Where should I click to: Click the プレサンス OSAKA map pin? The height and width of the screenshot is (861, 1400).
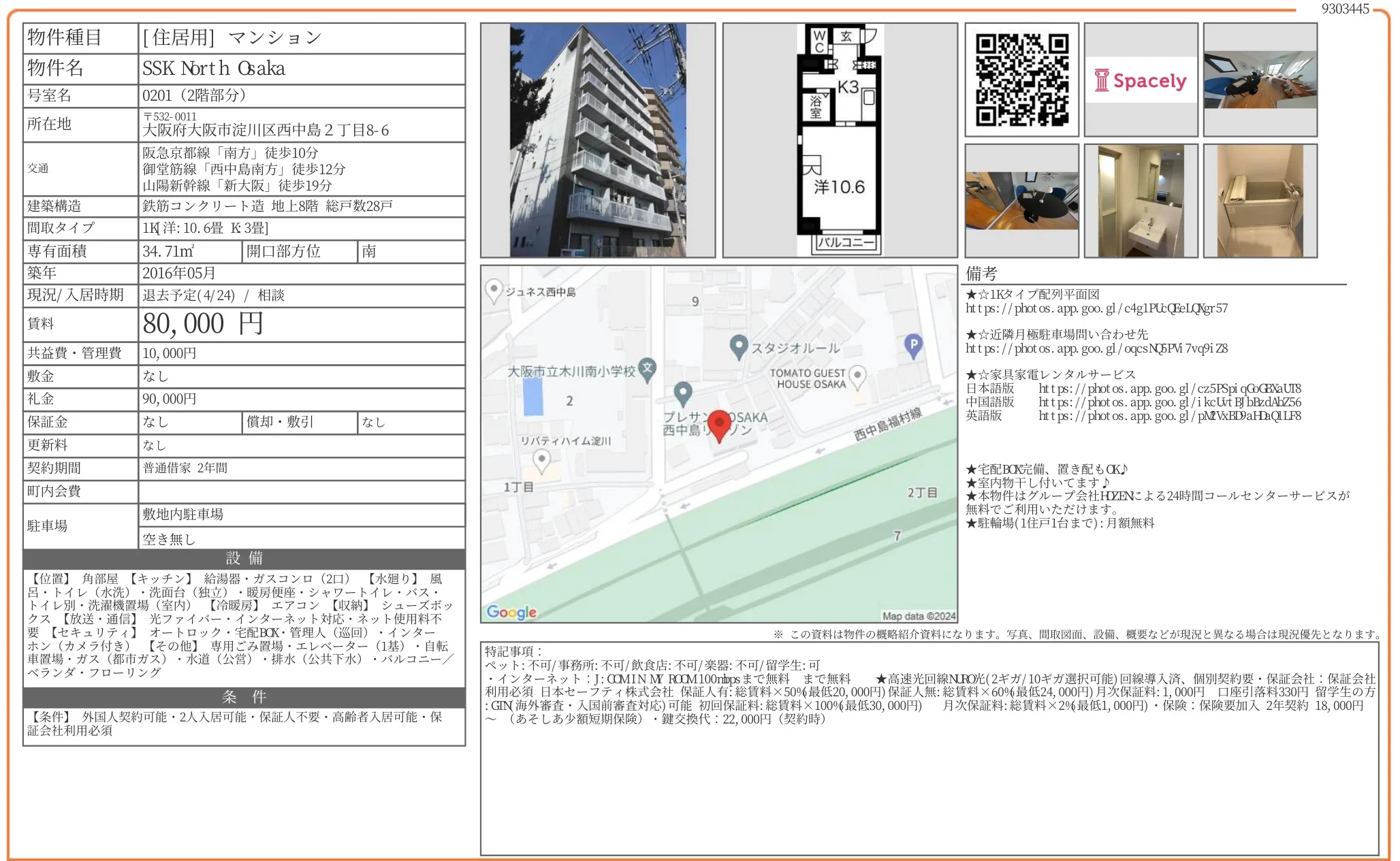[683, 392]
